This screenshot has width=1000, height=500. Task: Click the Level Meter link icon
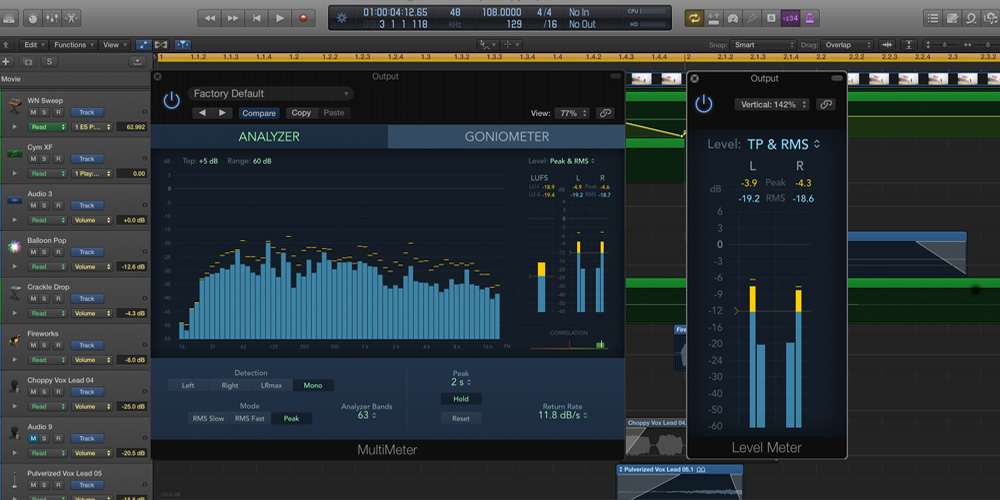pos(826,105)
